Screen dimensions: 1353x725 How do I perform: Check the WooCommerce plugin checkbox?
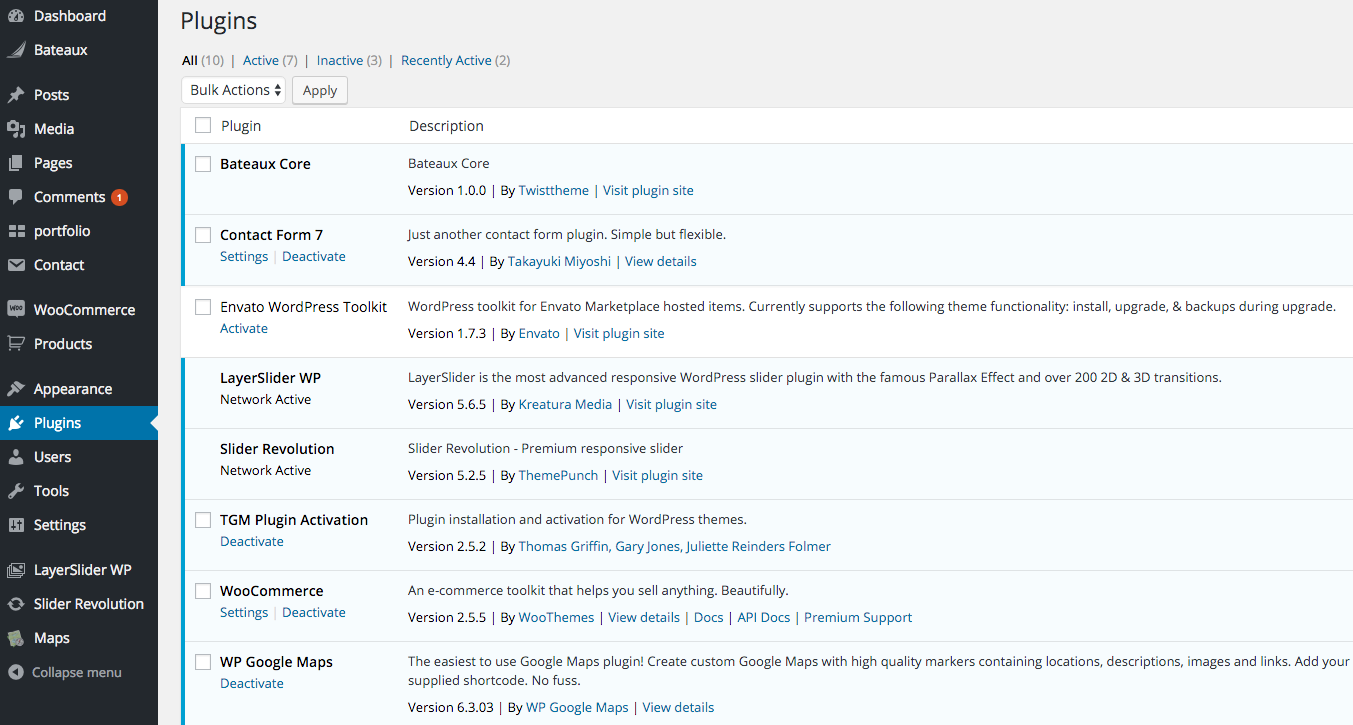203,591
